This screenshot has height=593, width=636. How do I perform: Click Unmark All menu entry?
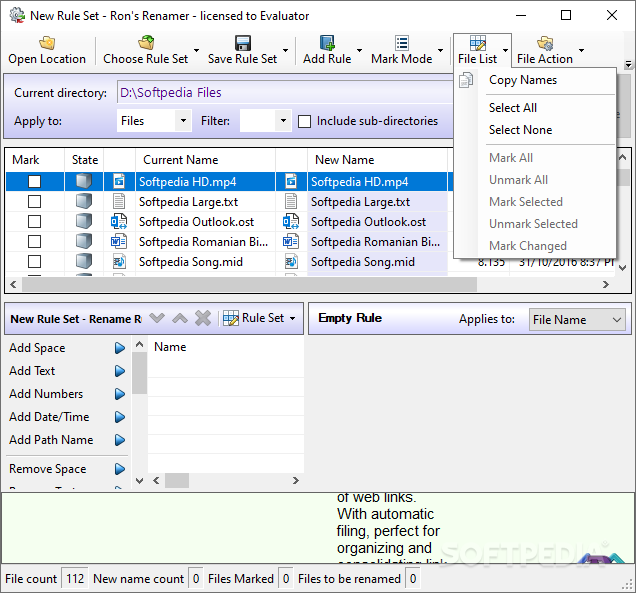tap(535, 180)
